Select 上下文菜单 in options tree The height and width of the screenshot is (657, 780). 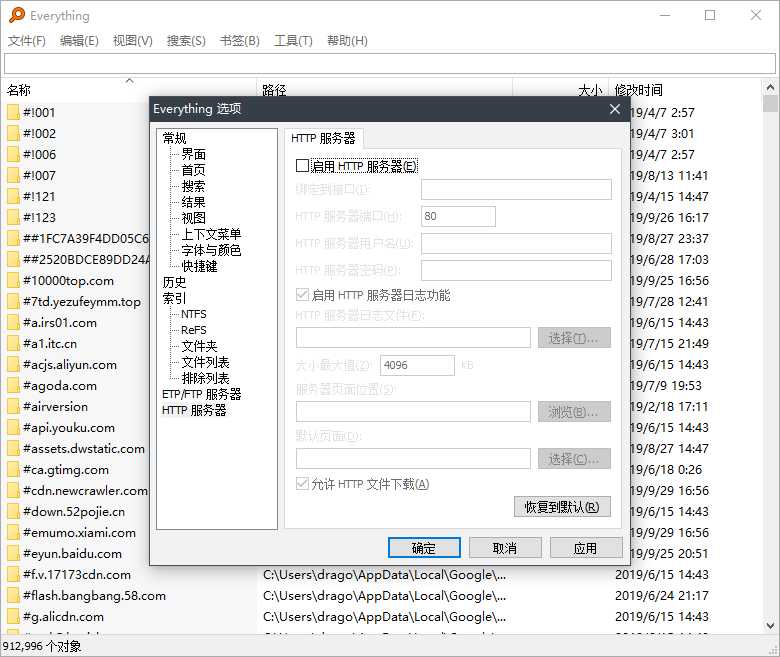[x=211, y=234]
